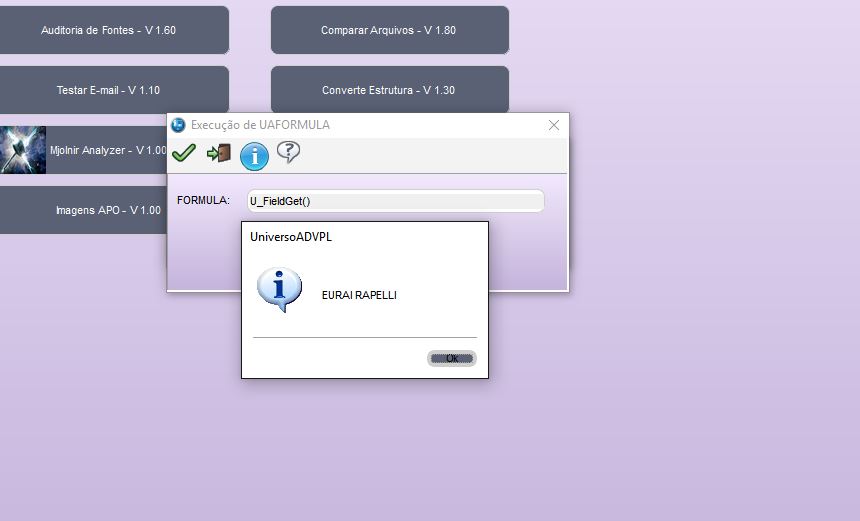Click the green checkmark confirm icon

[184, 153]
